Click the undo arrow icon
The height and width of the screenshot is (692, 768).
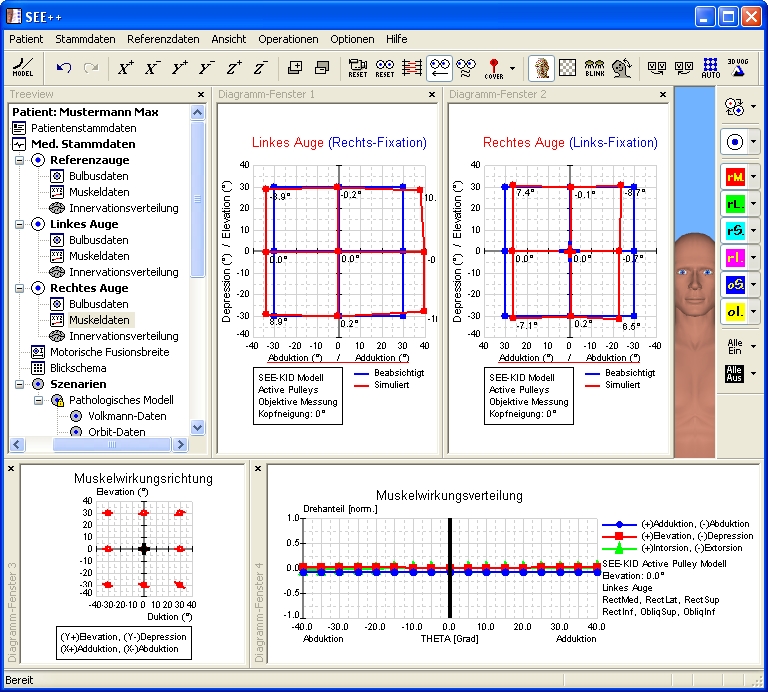click(x=64, y=68)
